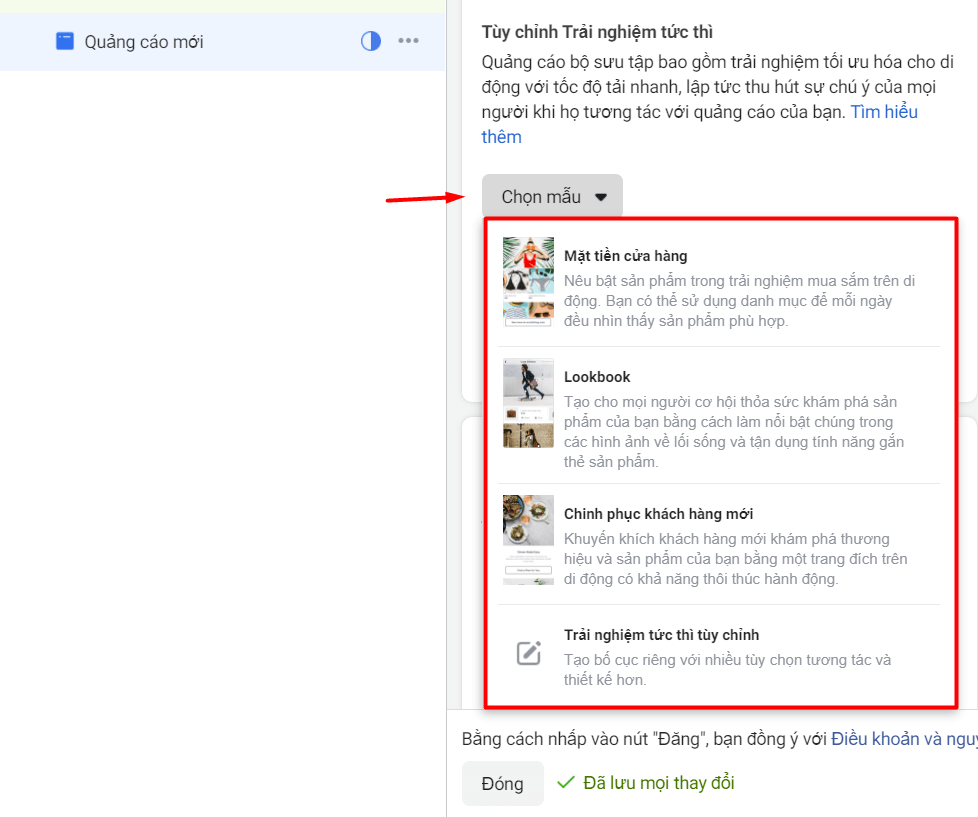Pick the Chinh phục khách hàng mới title
This screenshot has height=817, width=978.
(658, 514)
